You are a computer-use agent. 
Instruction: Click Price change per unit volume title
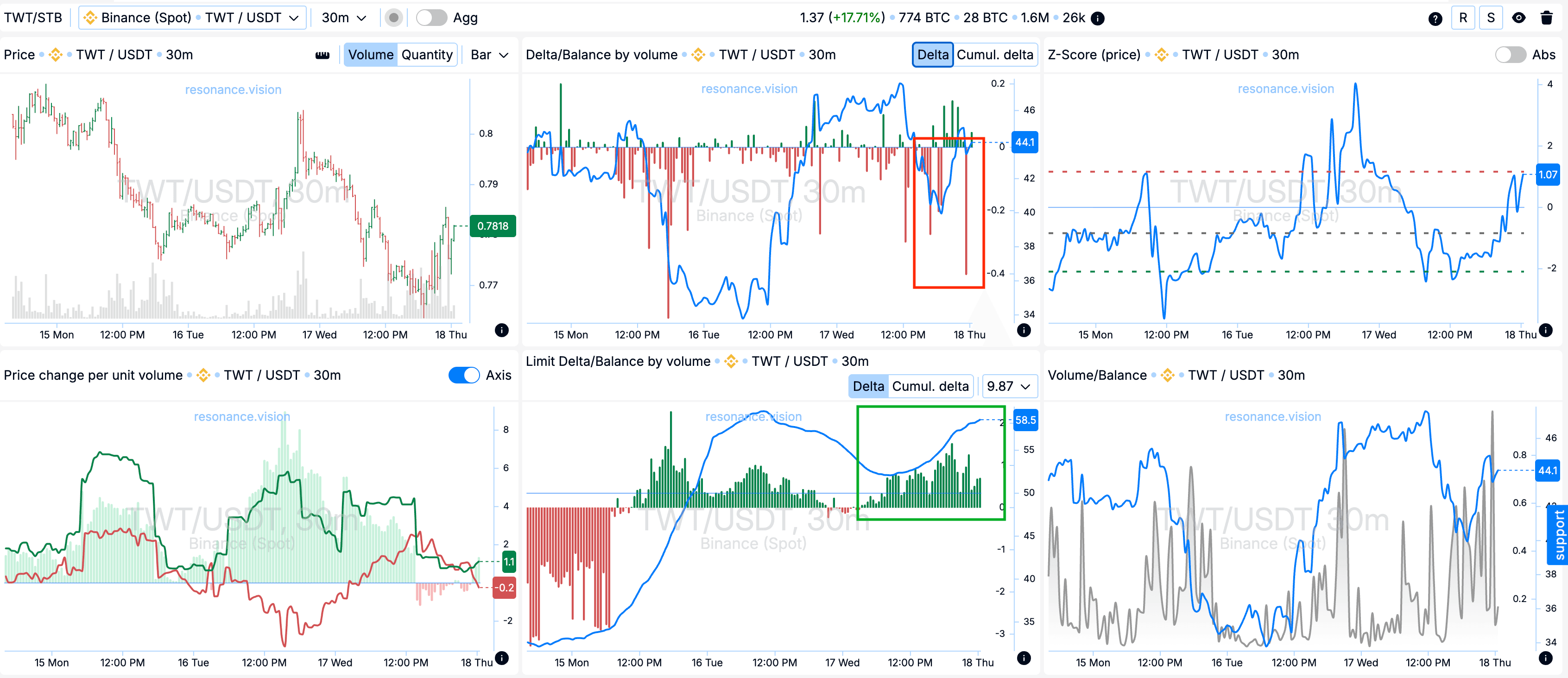click(93, 375)
